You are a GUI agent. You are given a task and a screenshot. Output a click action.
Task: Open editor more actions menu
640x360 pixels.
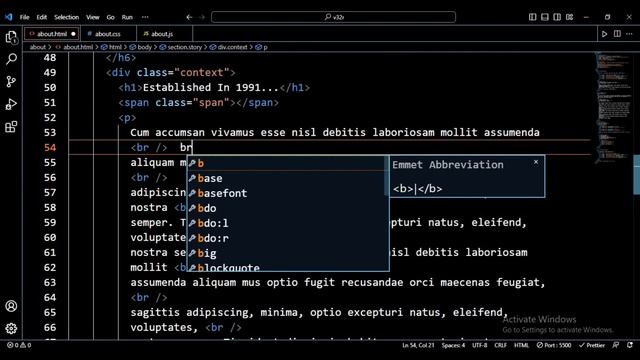(x=629, y=34)
